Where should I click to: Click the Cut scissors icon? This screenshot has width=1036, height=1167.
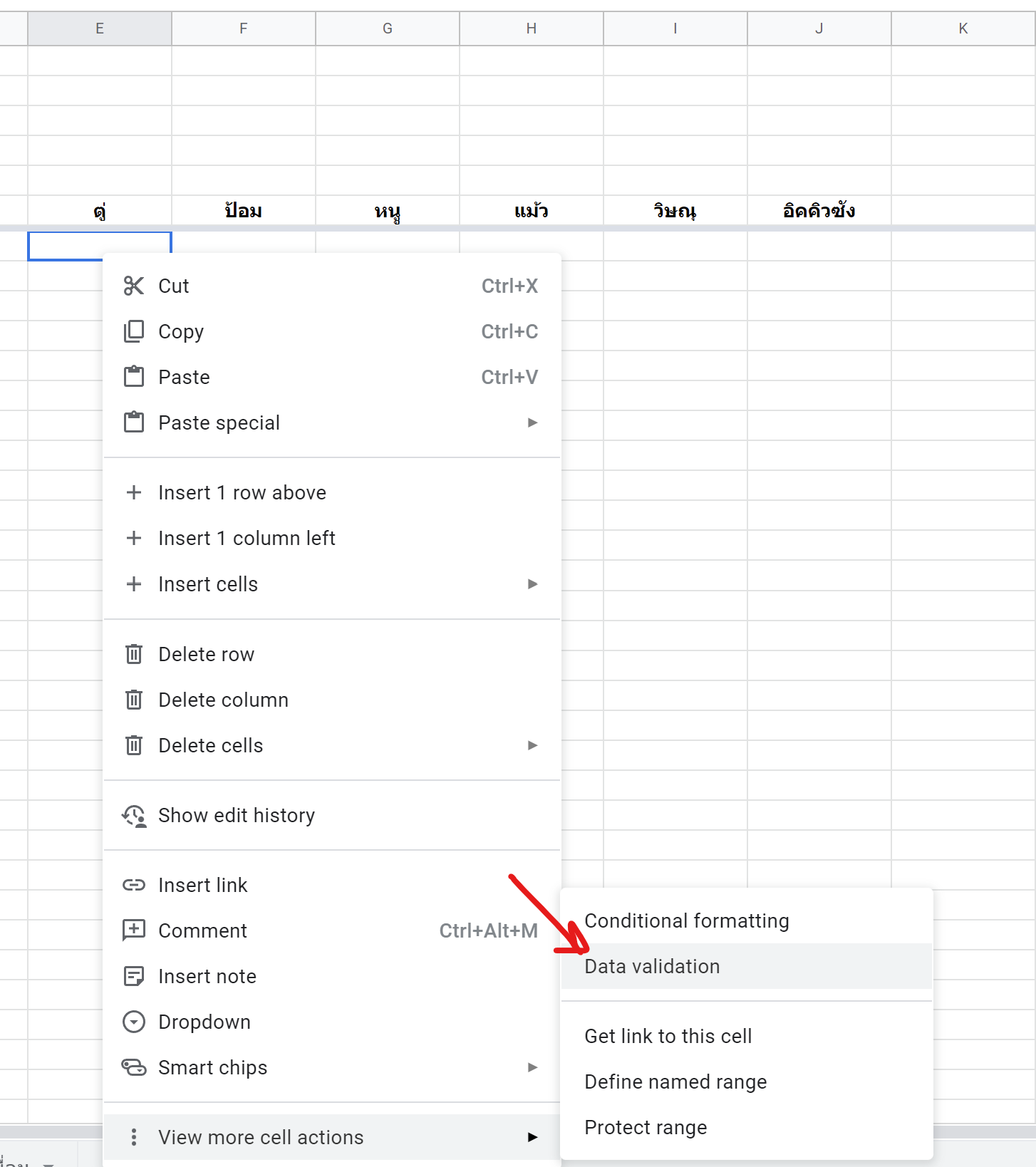tap(134, 286)
